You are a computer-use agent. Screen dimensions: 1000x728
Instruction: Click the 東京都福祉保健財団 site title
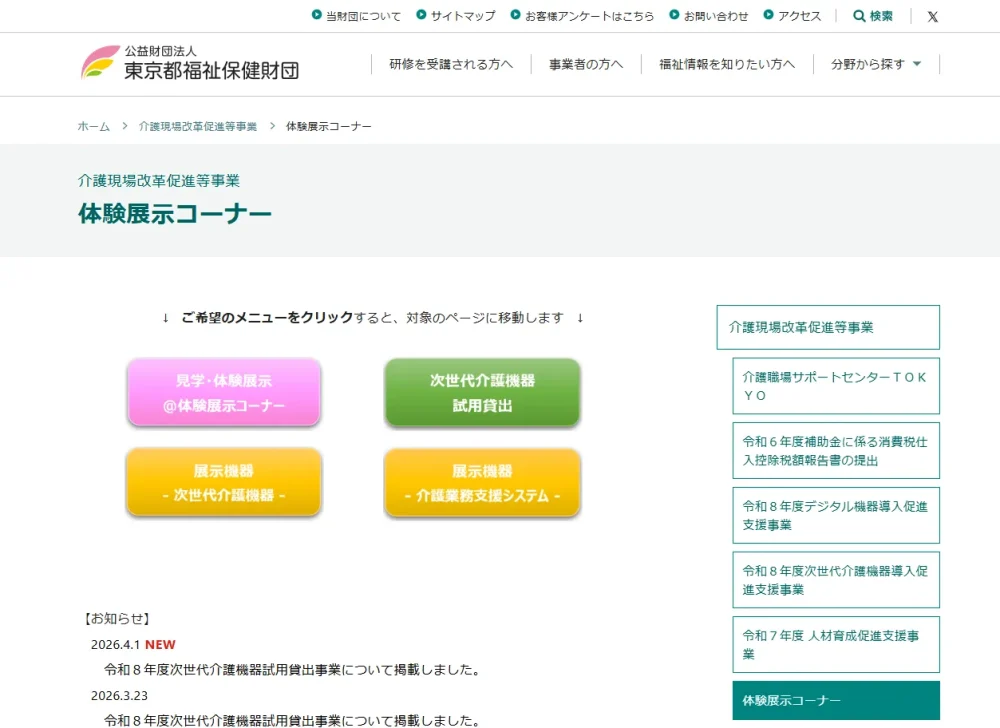tap(211, 70)
